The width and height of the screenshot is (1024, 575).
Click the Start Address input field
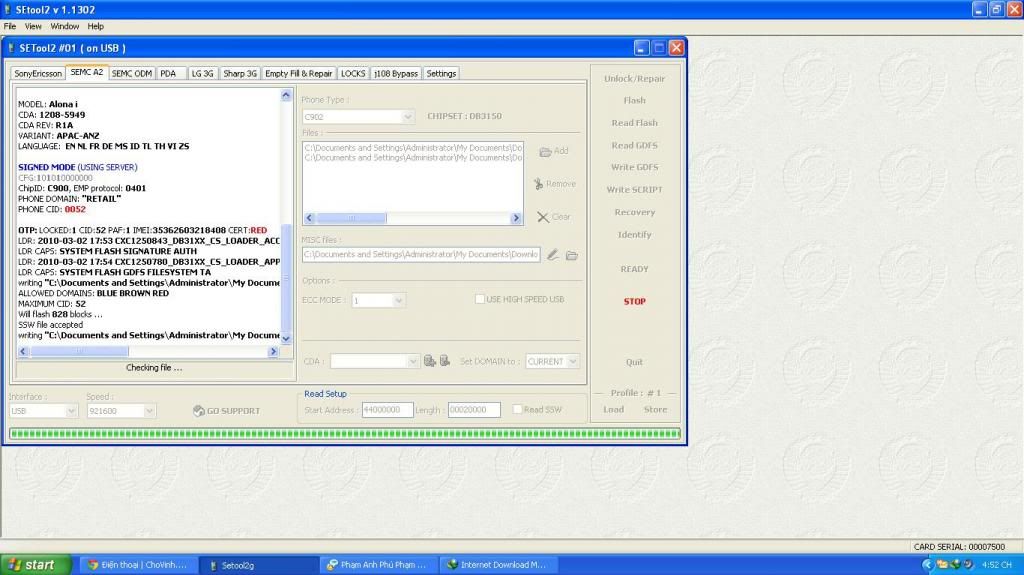coord(387,410)
